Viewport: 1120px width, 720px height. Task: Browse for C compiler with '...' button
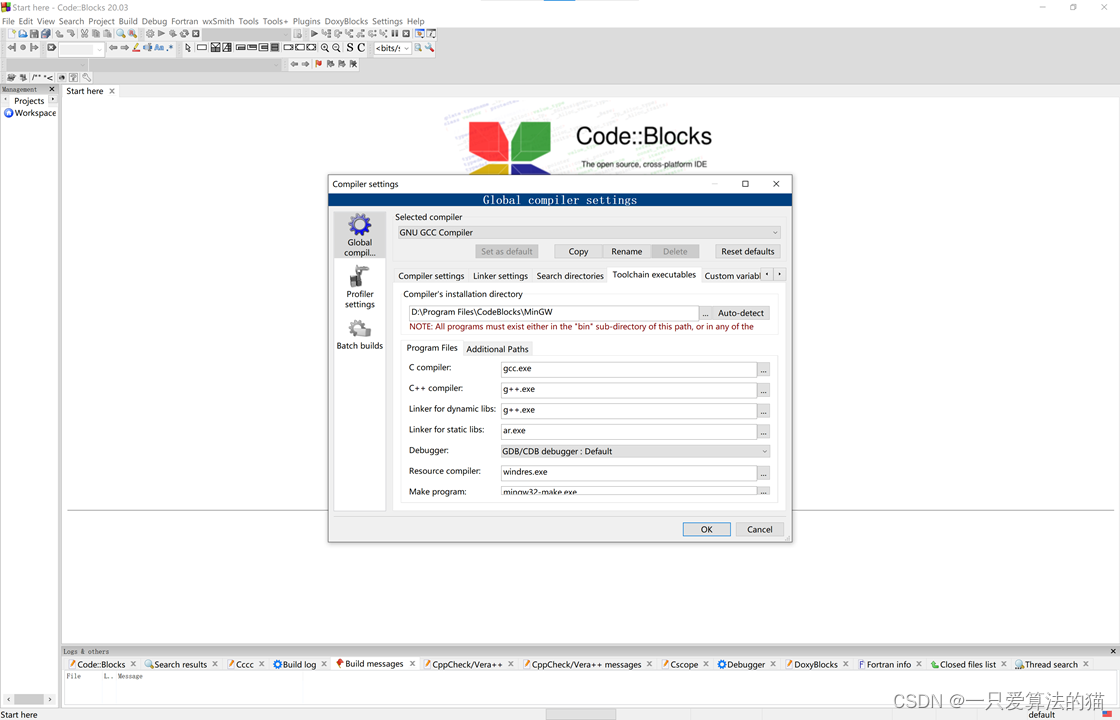pyautogui.click(x=764, y=370)
